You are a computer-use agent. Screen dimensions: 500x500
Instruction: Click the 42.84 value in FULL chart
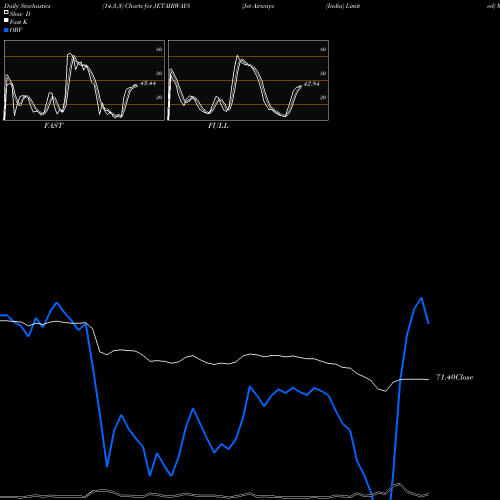(312, 84)
